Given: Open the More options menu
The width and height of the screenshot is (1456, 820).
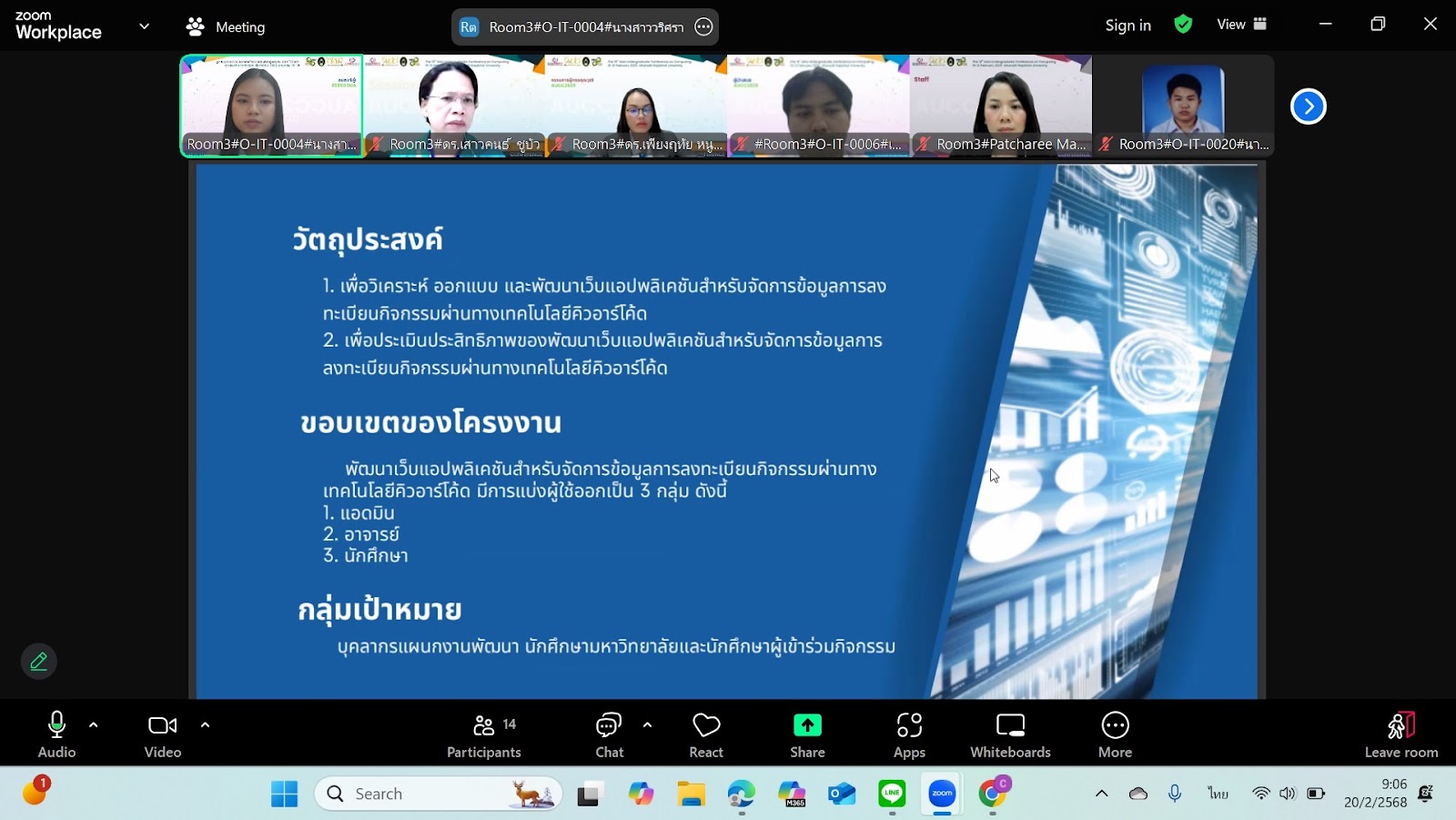Looking at the screenshot, I should (1116, 734).
